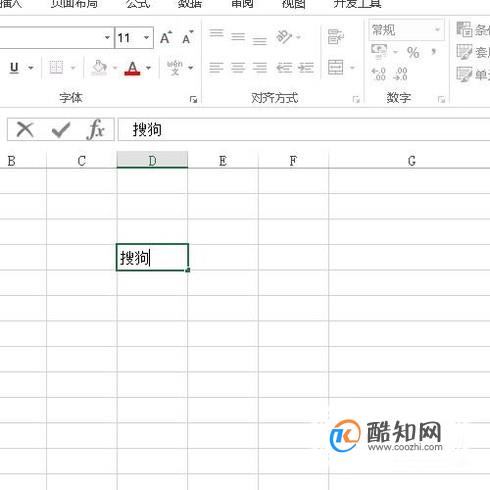The width and height of the screenshot is (490, 490).
Task: Open font color dropdown arrow
Action: (148, 68)
